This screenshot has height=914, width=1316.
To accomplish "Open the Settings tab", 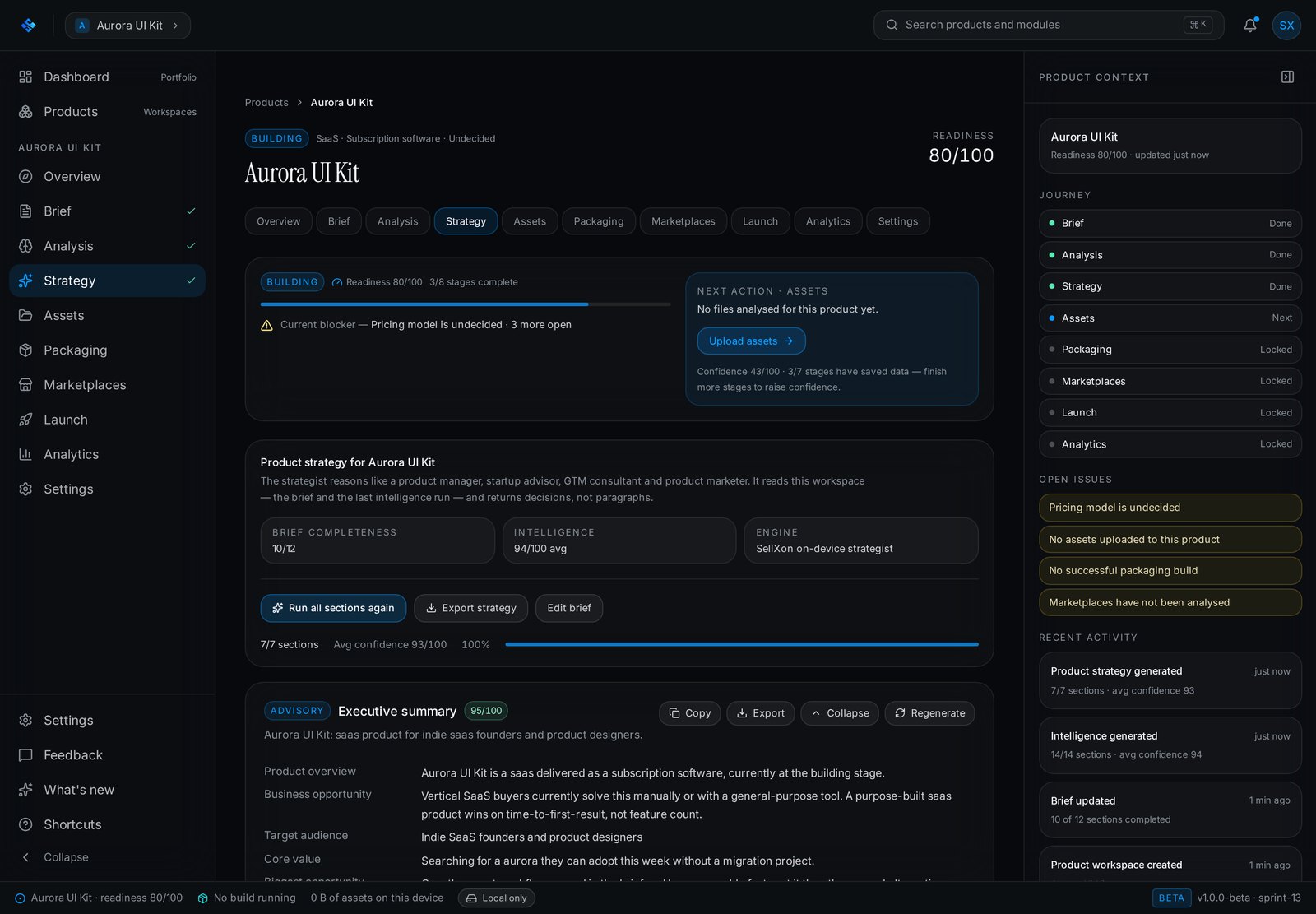I will pyautogui.click(x=898, y=221).
